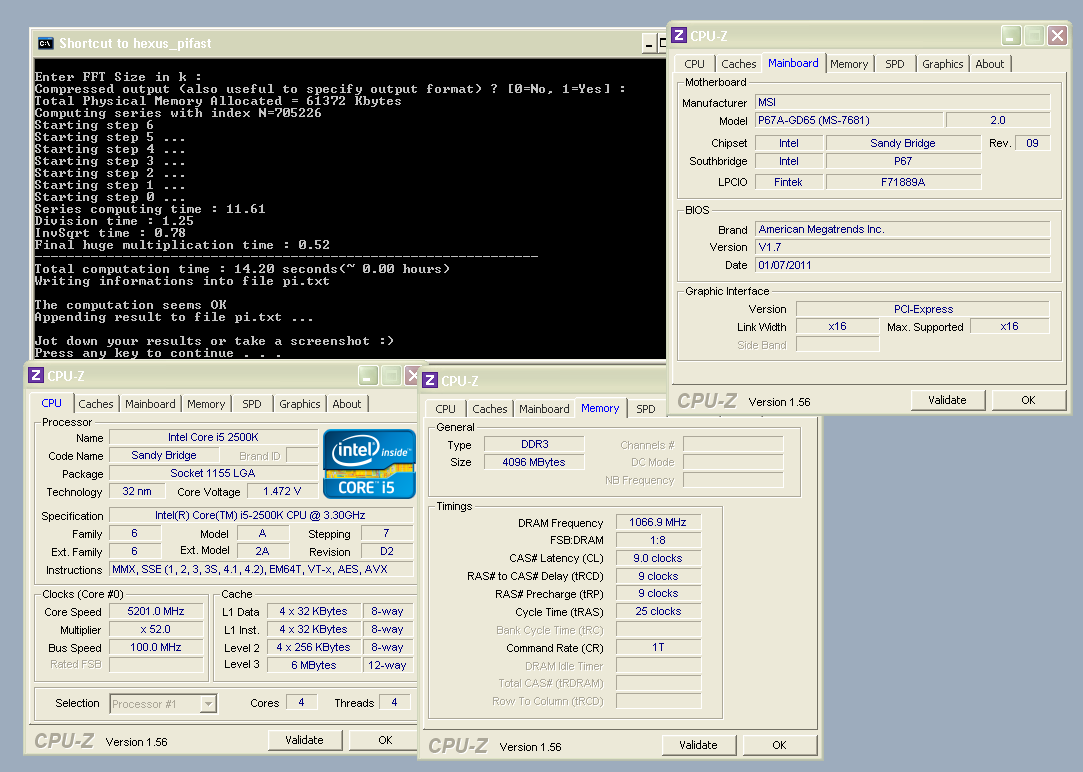The image size is (1083, 772).
Task: Minimize the CPU-Z Mainboard window
Action: pos(1011,36)
